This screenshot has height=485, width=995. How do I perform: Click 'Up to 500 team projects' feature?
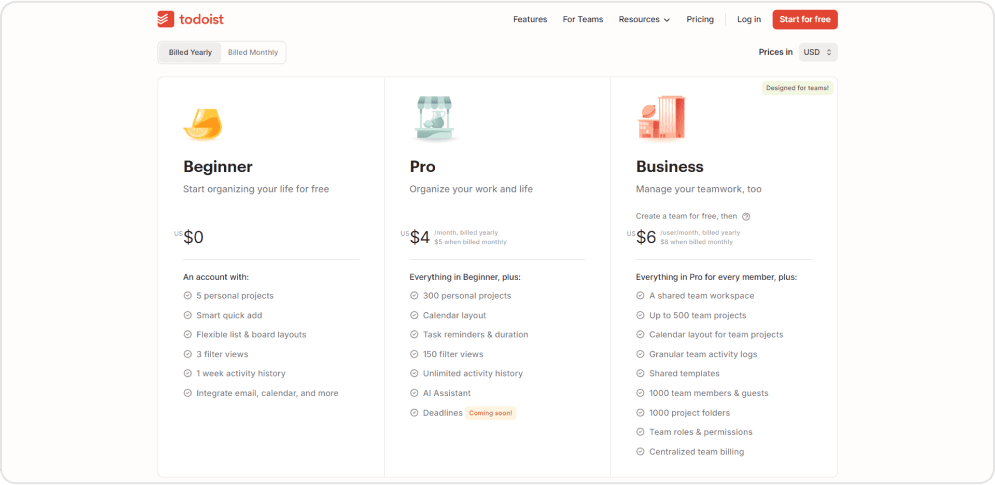(697, 316)
